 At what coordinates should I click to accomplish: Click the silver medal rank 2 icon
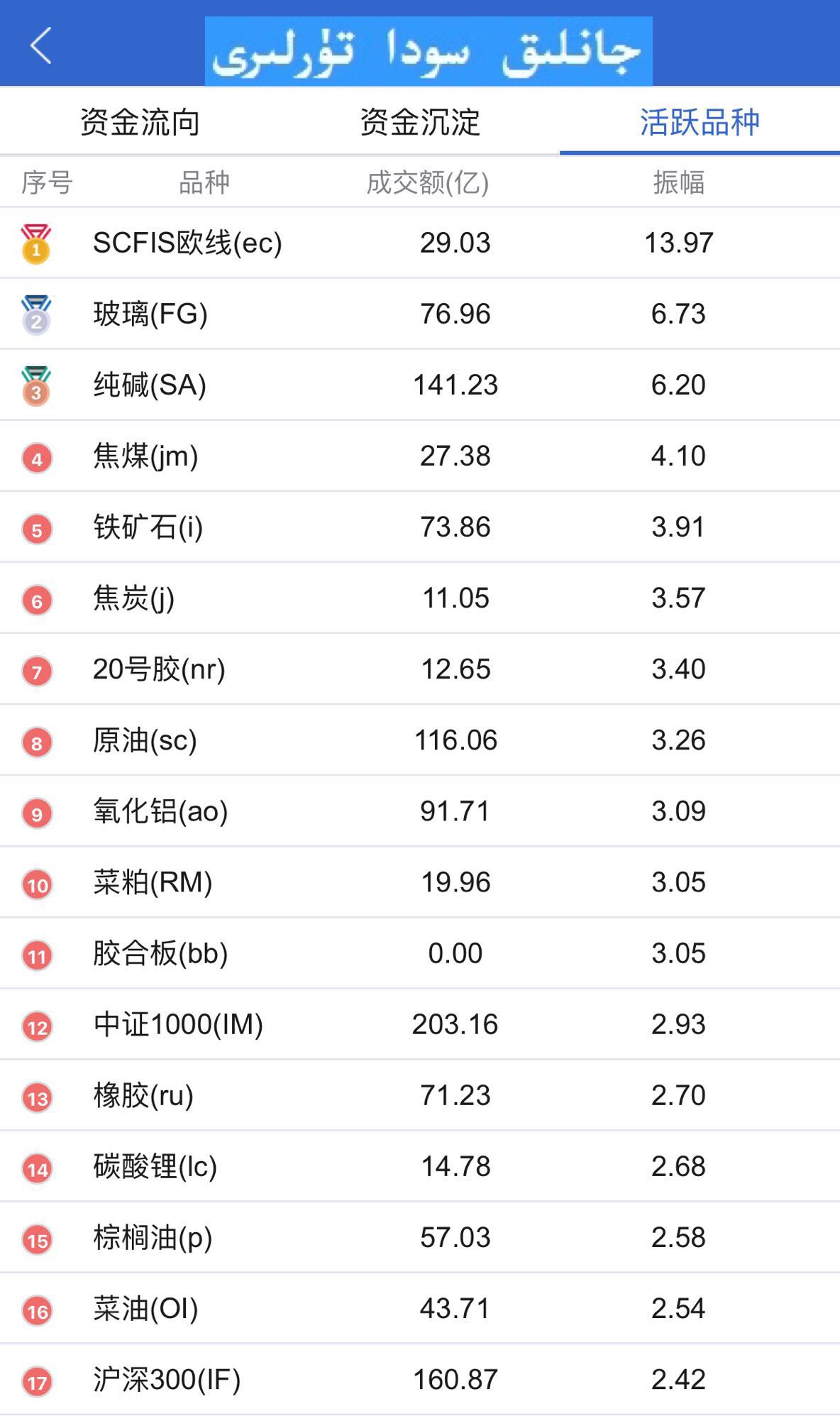coord(36,315)
